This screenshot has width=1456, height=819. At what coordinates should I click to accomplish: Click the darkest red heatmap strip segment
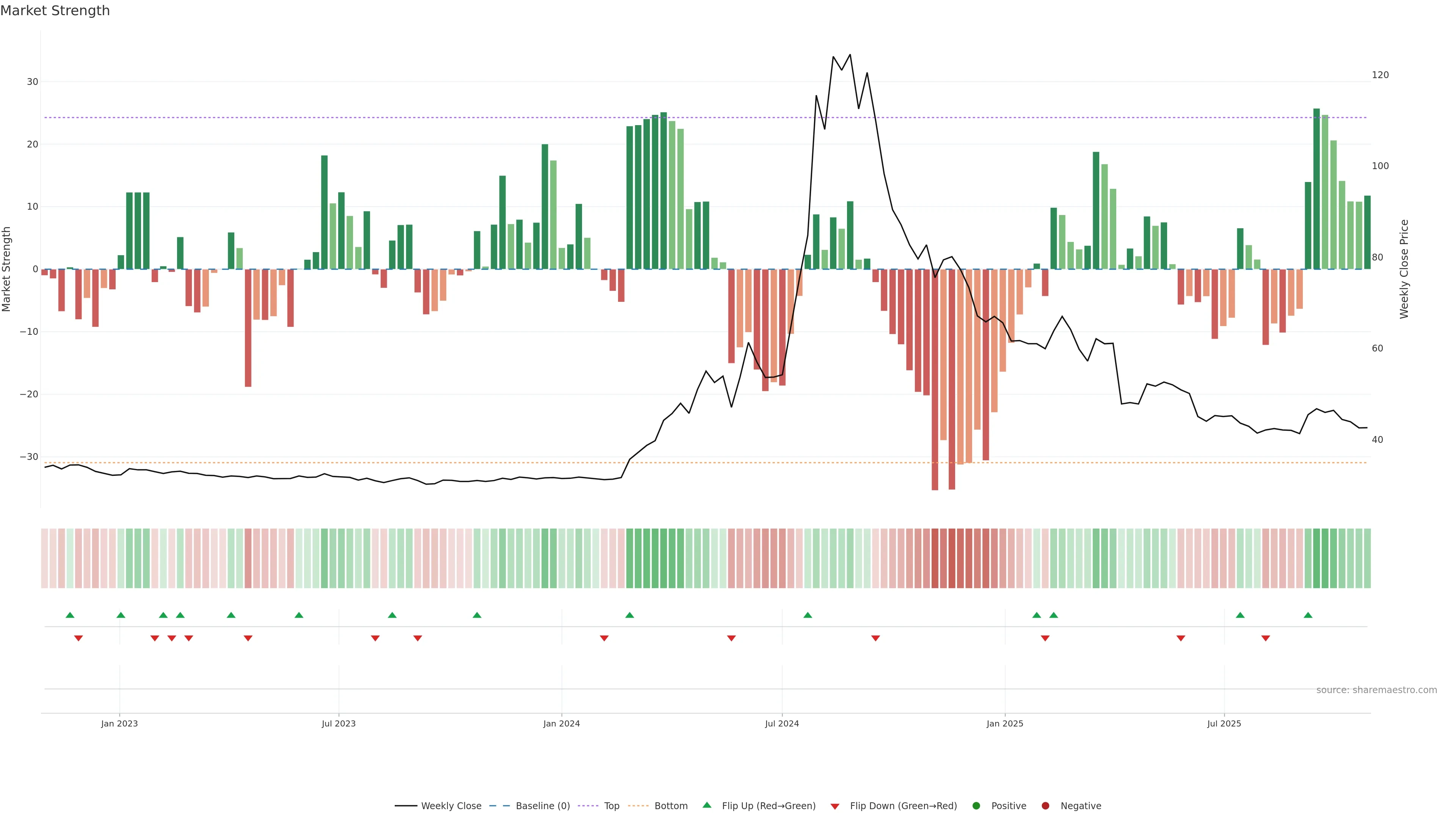point(935,559)
